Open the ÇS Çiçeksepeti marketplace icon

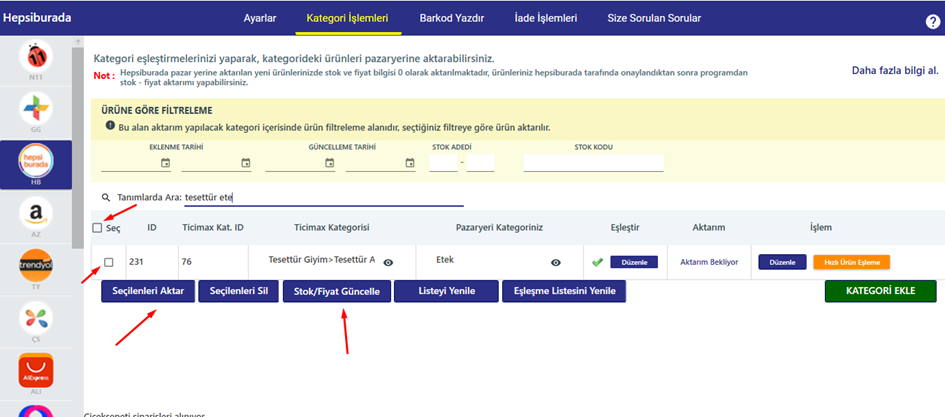click(36, 318)
